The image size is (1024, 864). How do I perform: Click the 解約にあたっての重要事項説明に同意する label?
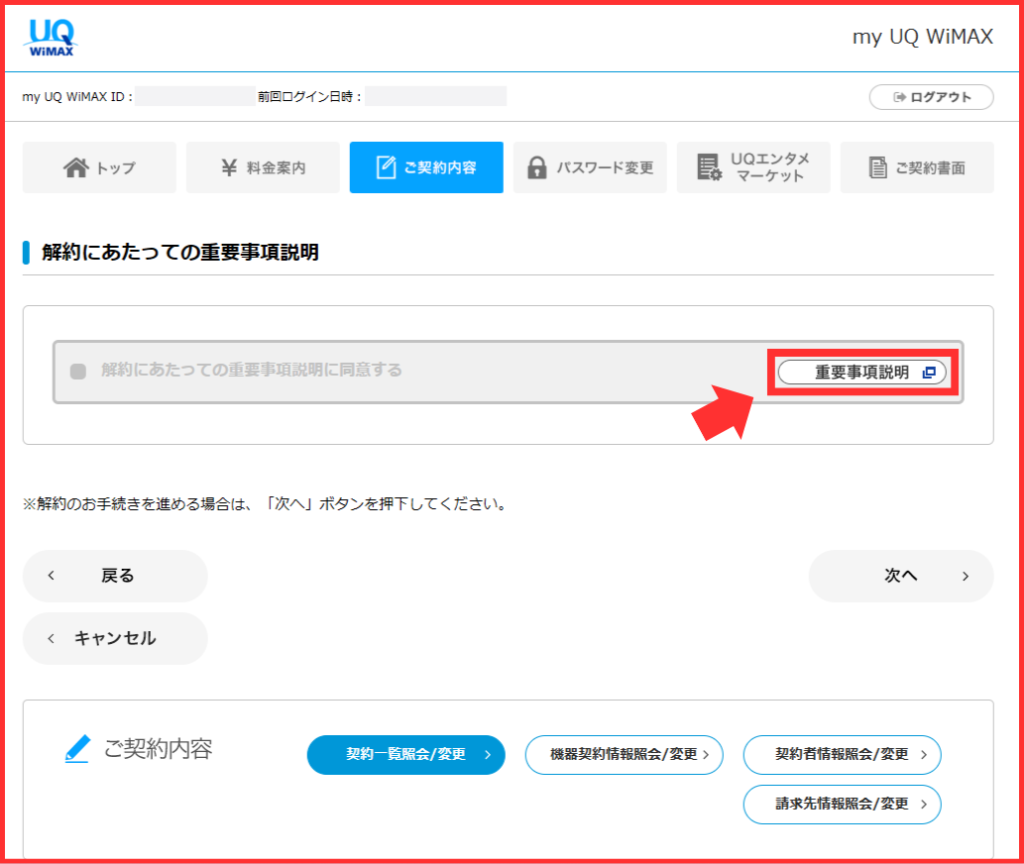(x=251, y=370)
